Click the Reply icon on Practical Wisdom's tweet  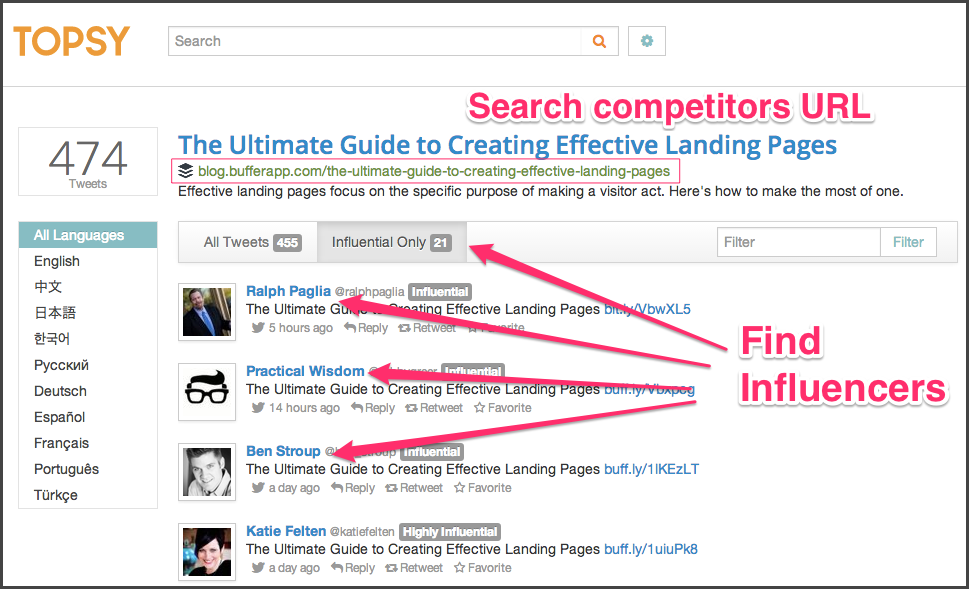click(x=357, y=407)
